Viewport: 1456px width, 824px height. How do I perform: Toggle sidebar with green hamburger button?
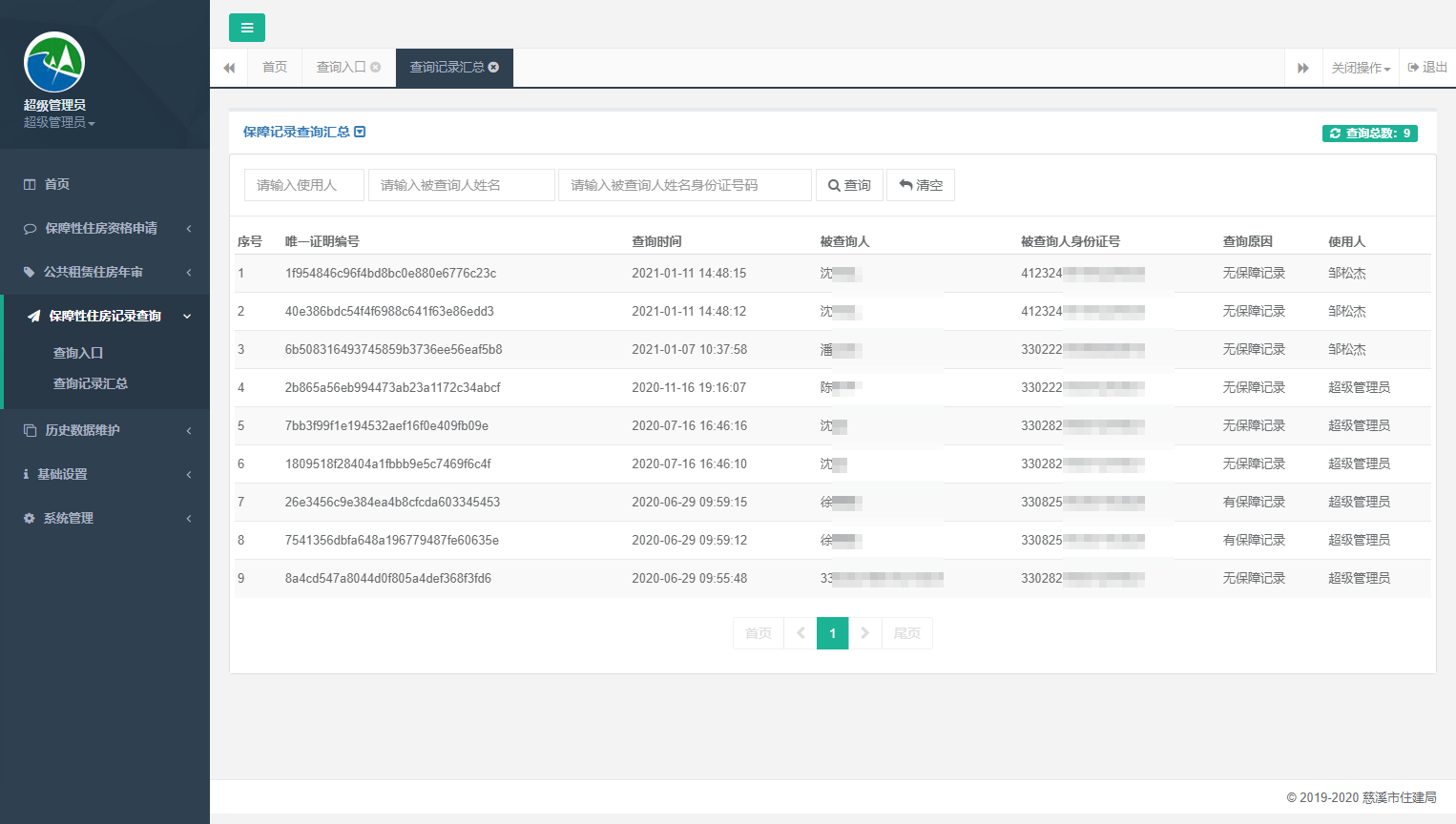tap(247, 28)
